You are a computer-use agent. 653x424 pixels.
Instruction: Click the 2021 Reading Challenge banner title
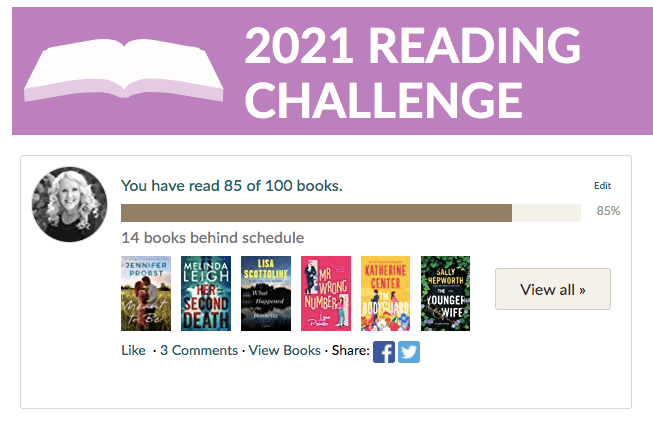(x=412, y=70)
